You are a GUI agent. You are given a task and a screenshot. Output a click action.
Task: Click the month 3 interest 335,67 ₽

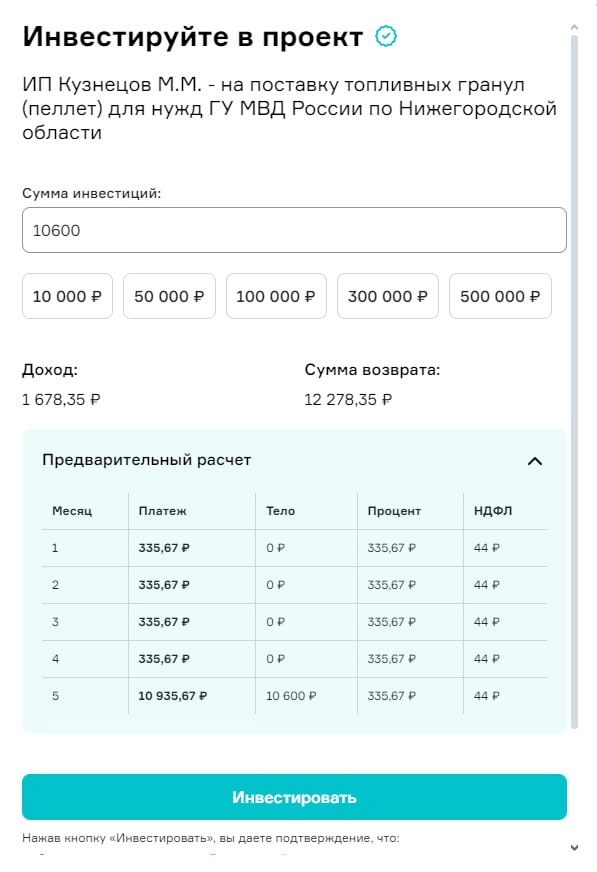pos(391,622)
